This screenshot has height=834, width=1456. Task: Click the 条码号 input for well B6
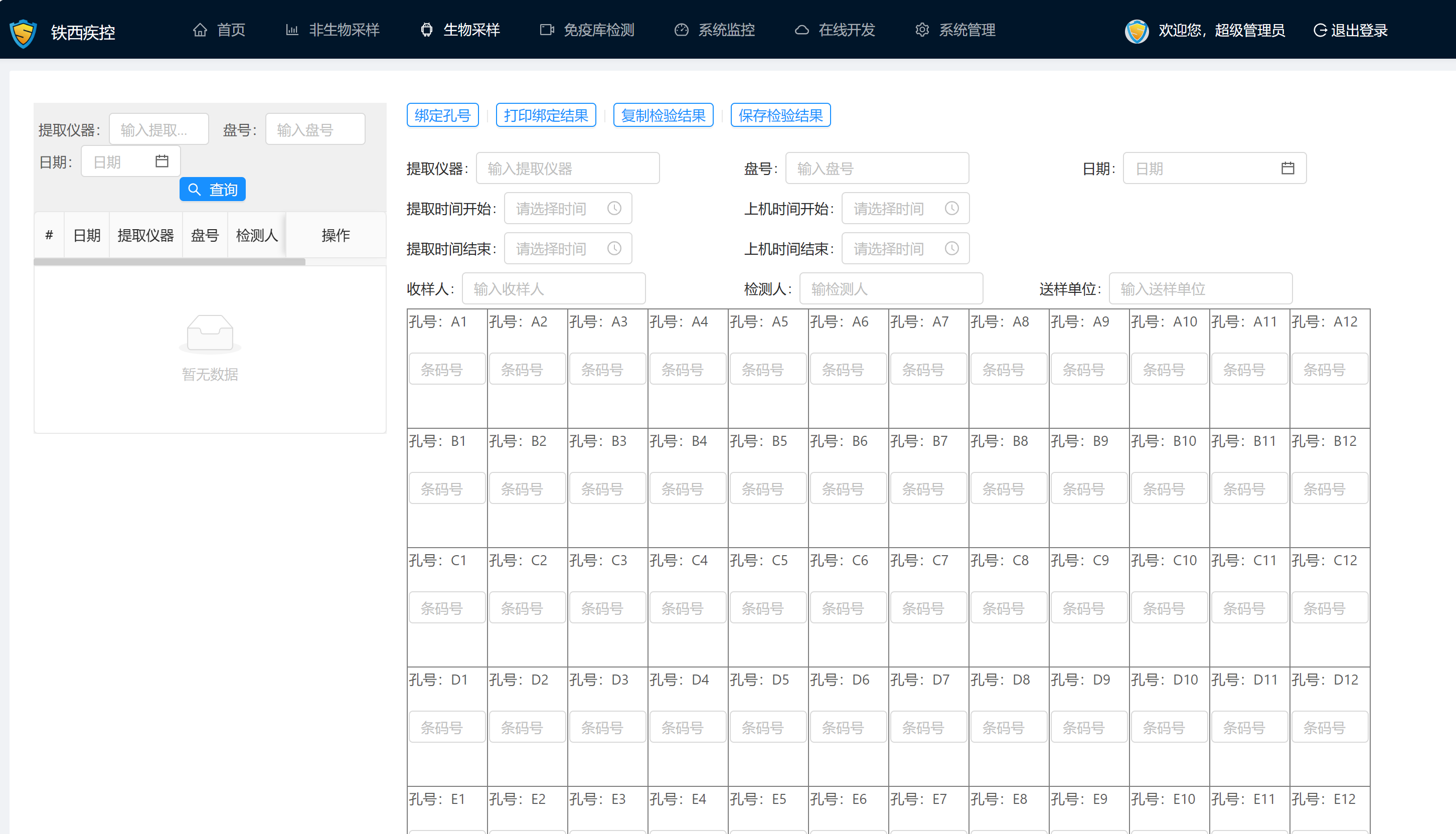848,488
